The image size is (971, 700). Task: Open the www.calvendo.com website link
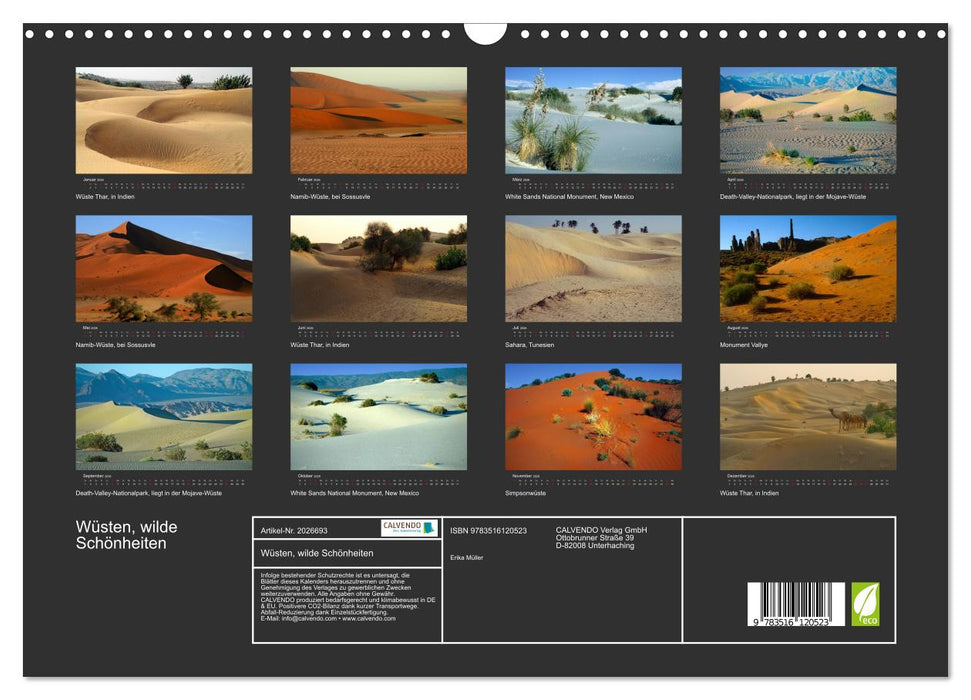tap(369, 618)
